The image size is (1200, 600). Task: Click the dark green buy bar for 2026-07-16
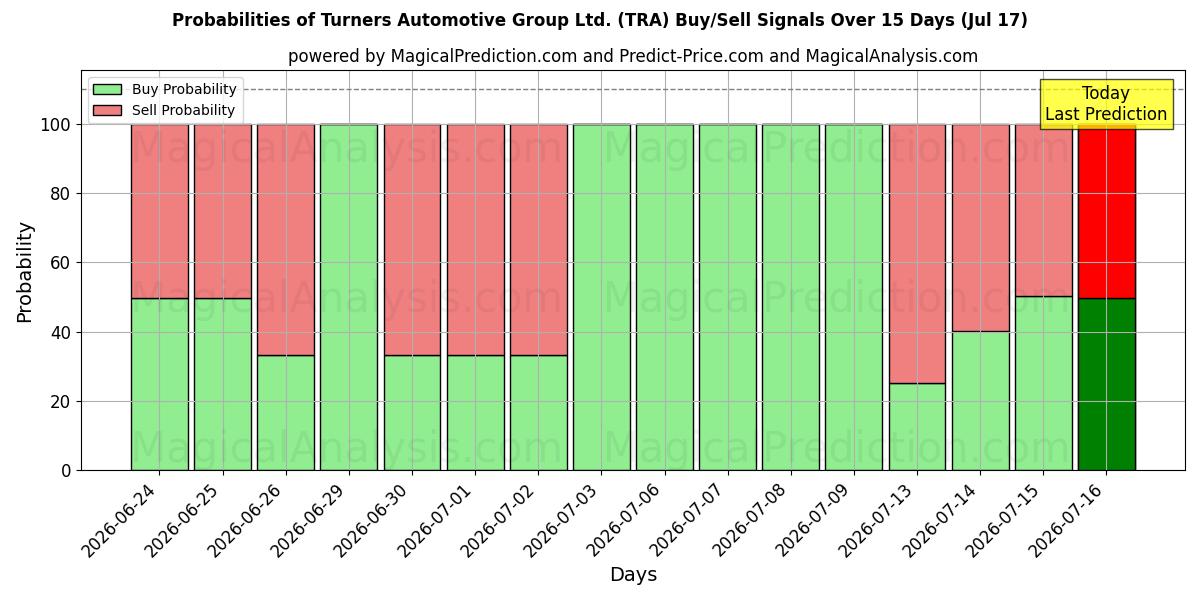1106,384
